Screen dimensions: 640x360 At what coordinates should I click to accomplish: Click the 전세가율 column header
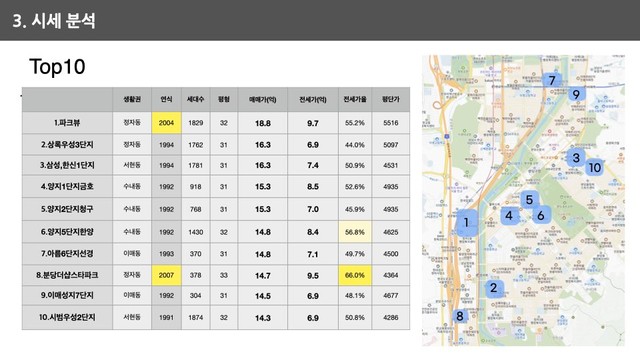click(x=355, y=100)
